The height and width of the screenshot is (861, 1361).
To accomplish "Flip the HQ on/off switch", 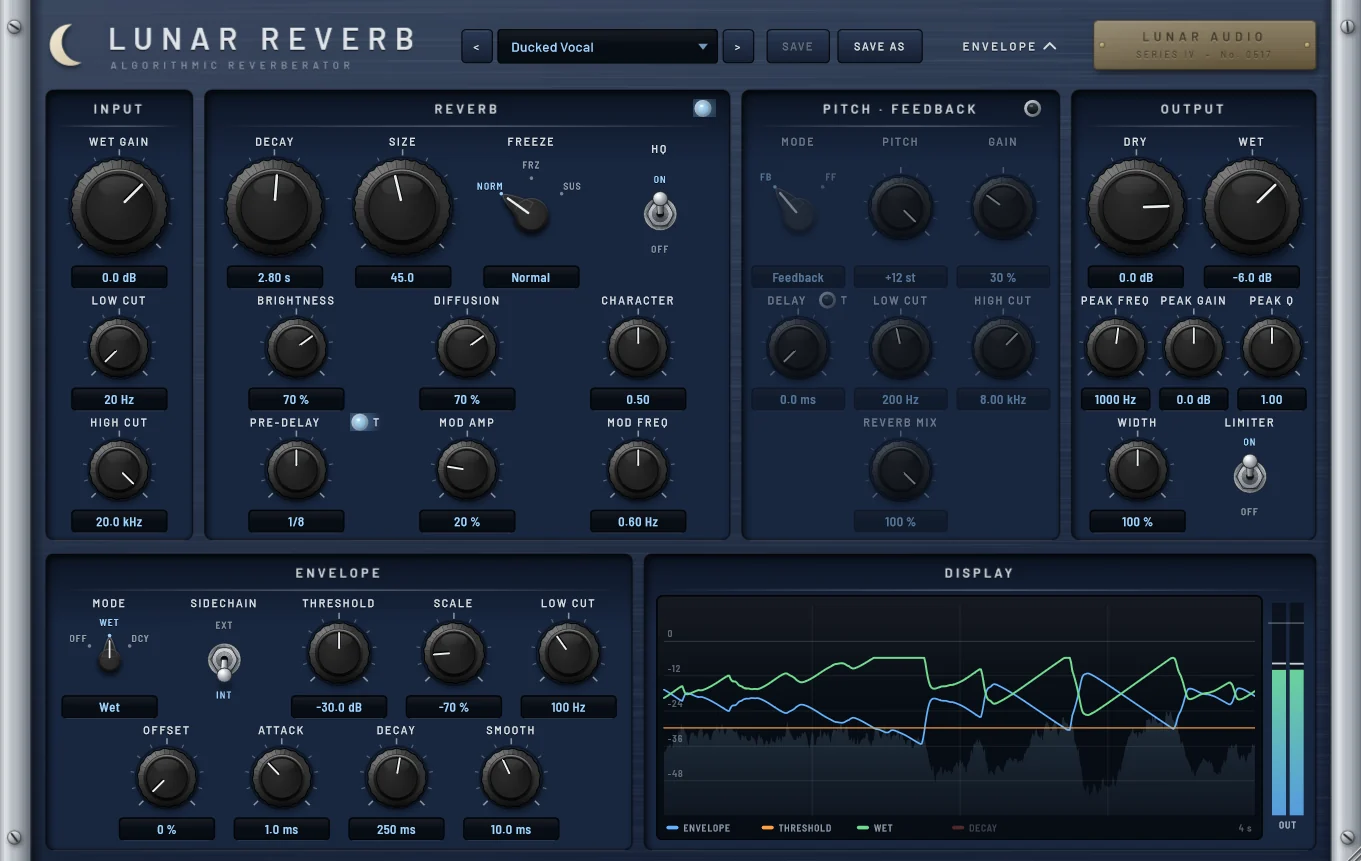I will tap(659, 213).
